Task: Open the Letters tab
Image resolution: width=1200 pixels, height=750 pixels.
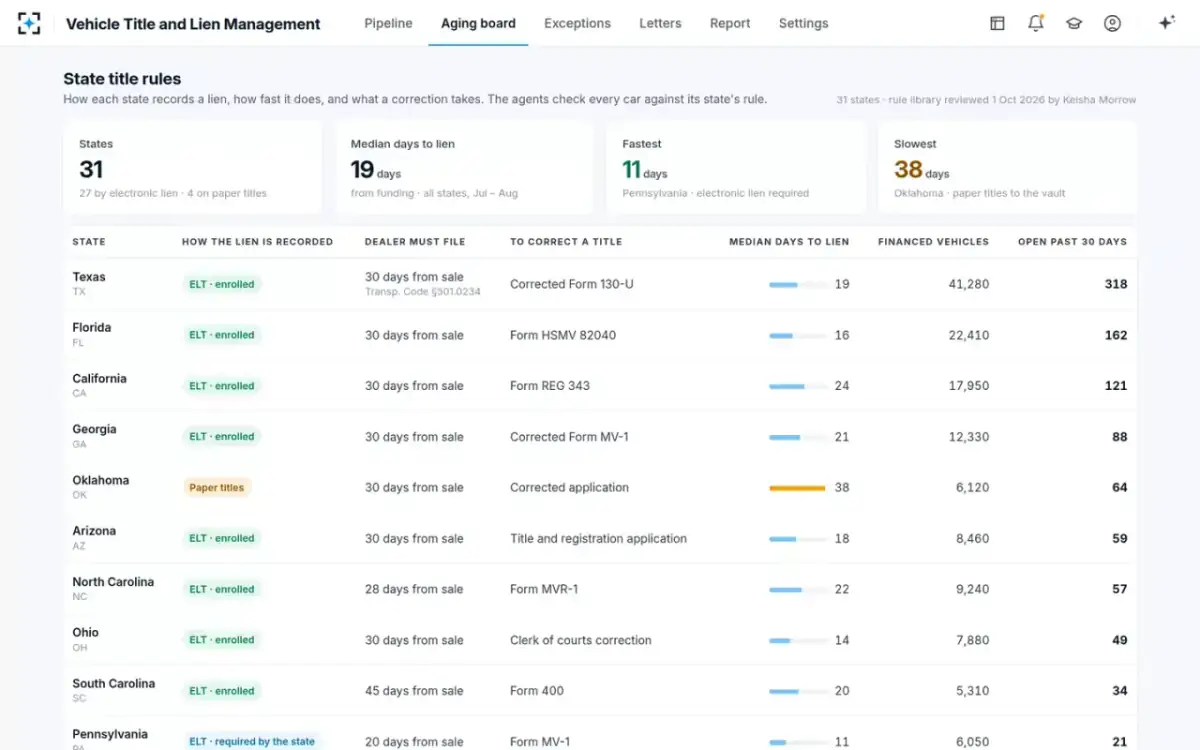Action: (x=660, y=23)
